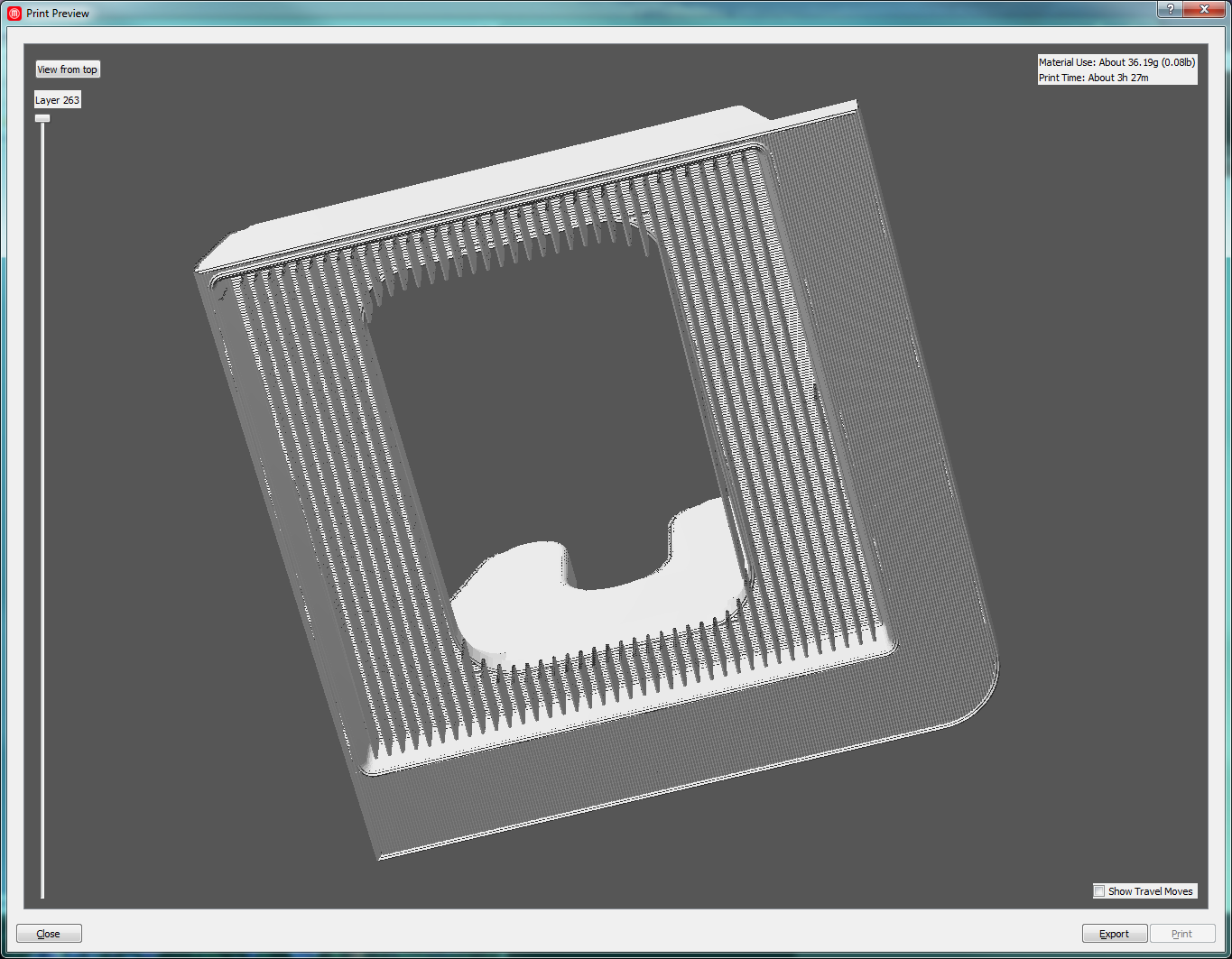Viewport: 1232px width, 959px height.
Task: Click the layer slider handle
Action: tap(42, 118)
